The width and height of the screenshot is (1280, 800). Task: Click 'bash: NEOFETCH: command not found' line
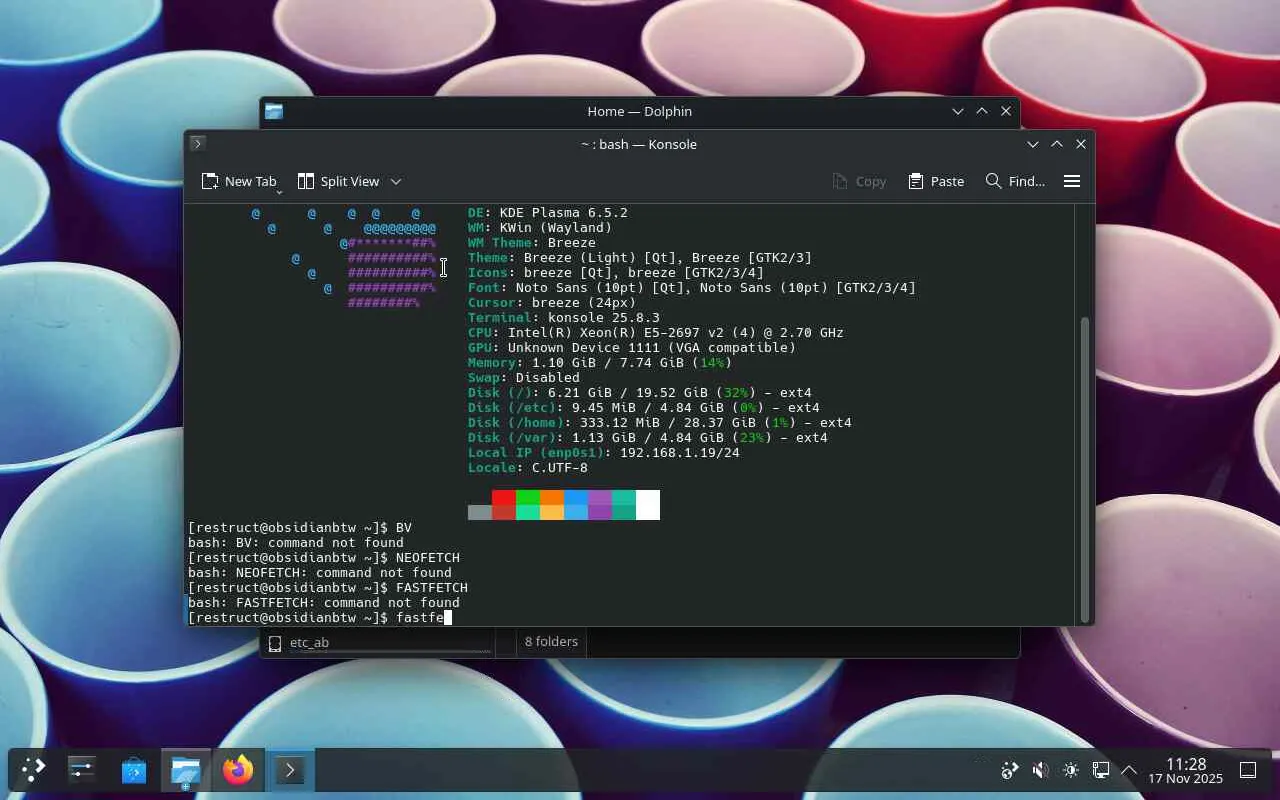[320, 573]
